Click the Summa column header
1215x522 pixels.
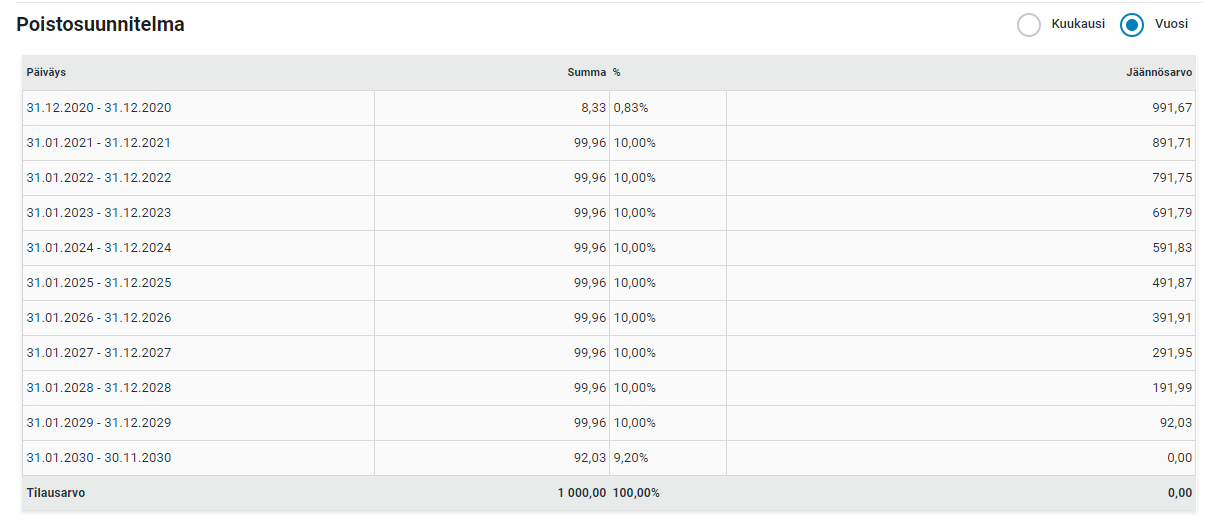point(586,73)
